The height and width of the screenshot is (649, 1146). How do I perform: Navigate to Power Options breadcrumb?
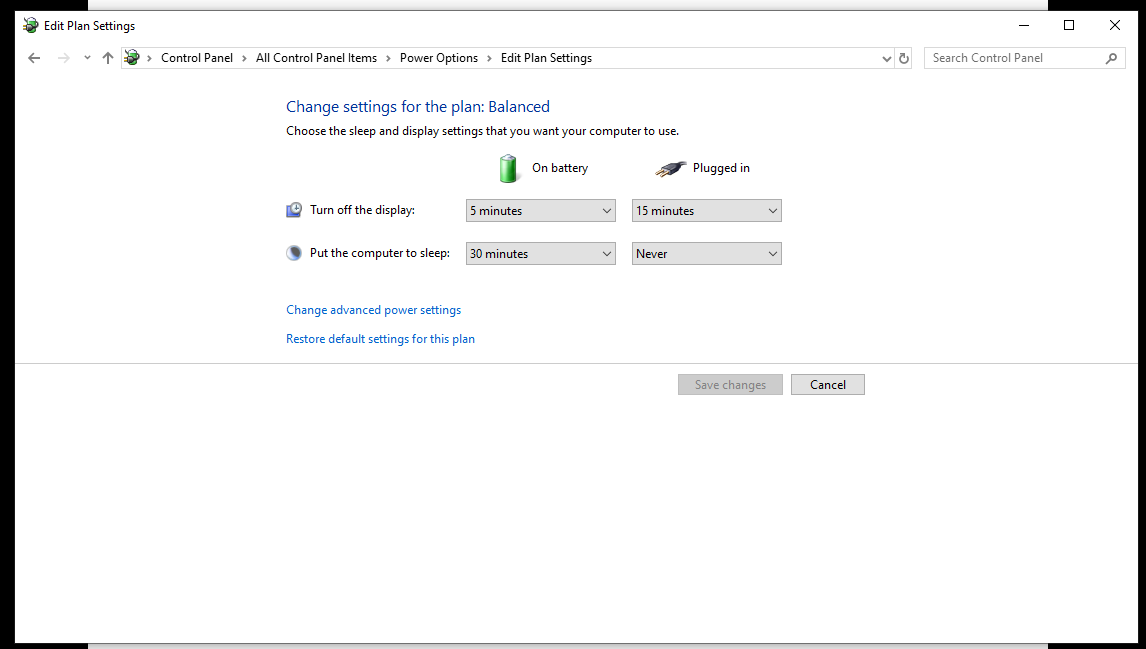point(439,58)
